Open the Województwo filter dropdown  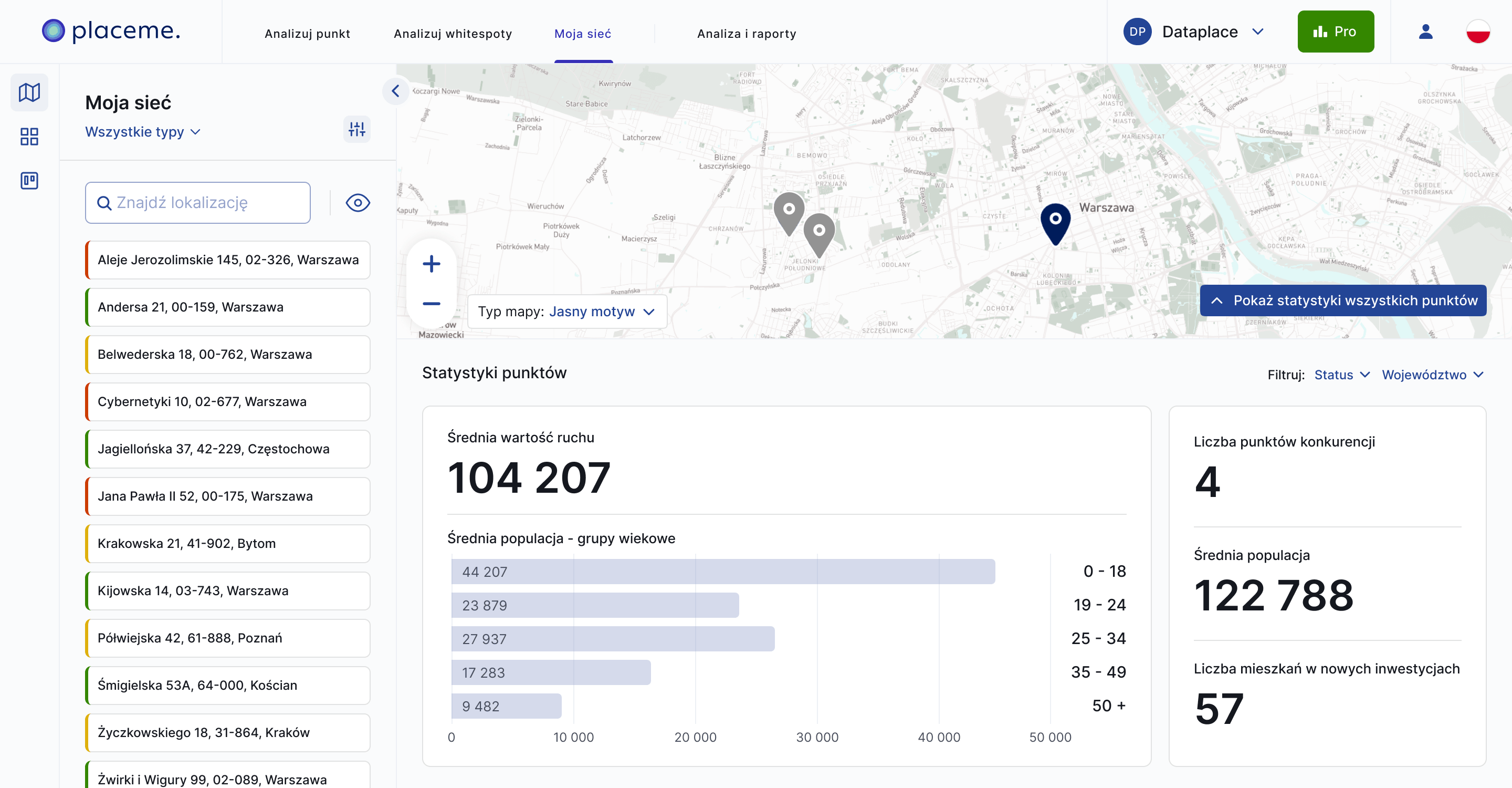[x=1433, y=374]
